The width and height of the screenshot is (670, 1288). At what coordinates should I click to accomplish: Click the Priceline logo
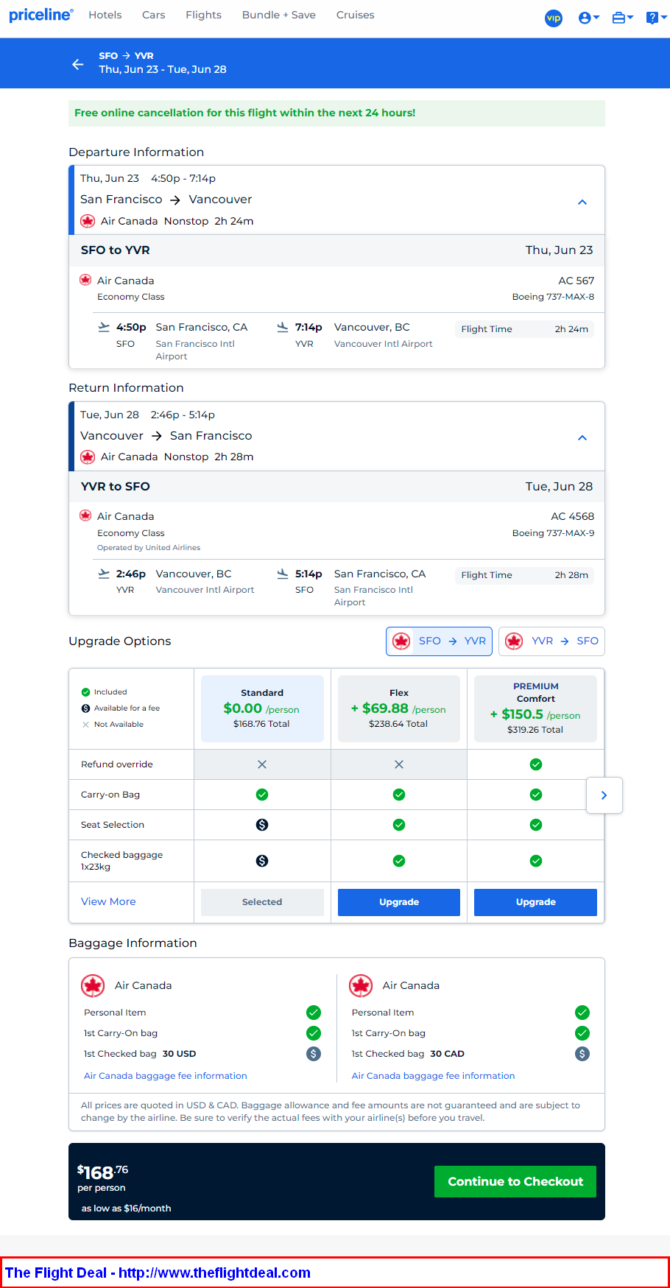41,15
